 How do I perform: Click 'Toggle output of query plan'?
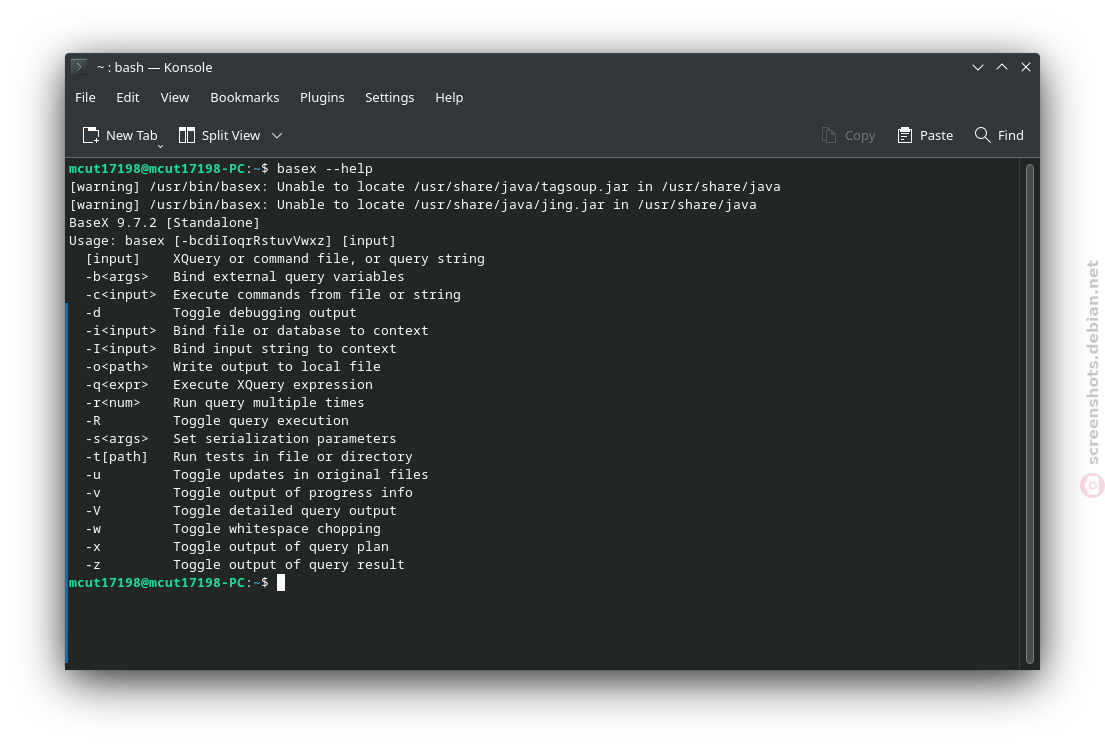coord(281,546)
